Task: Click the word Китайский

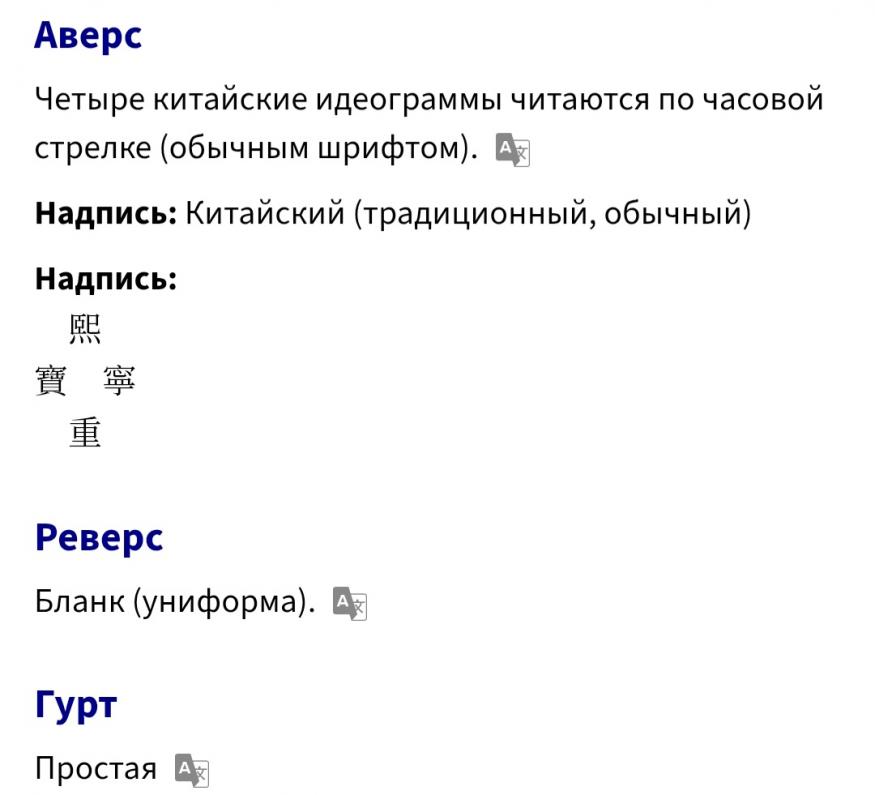Action: [264, 213]
